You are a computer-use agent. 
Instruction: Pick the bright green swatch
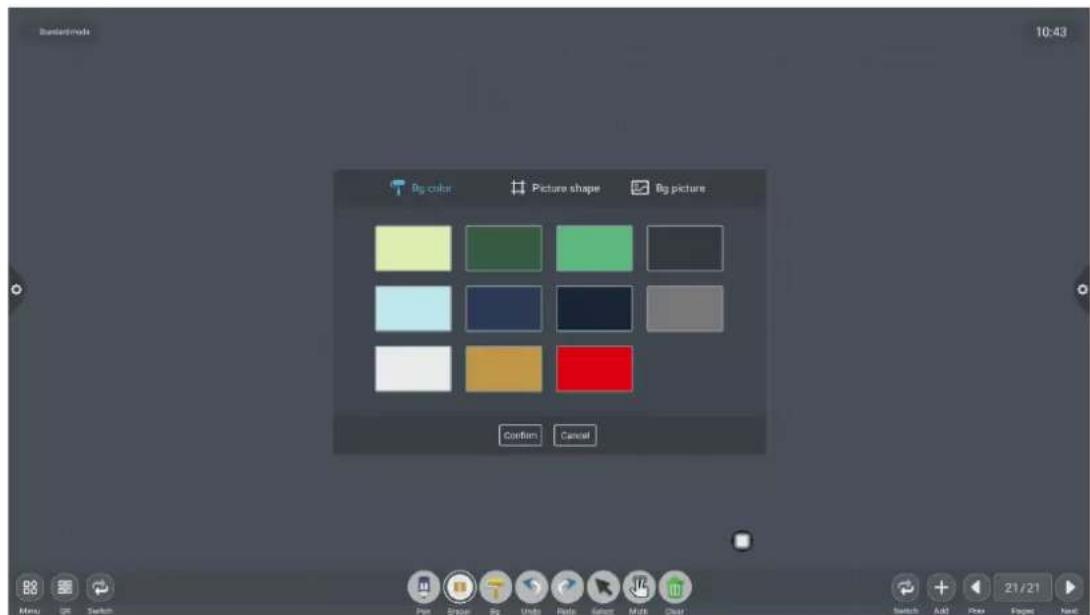click(594, 248)
